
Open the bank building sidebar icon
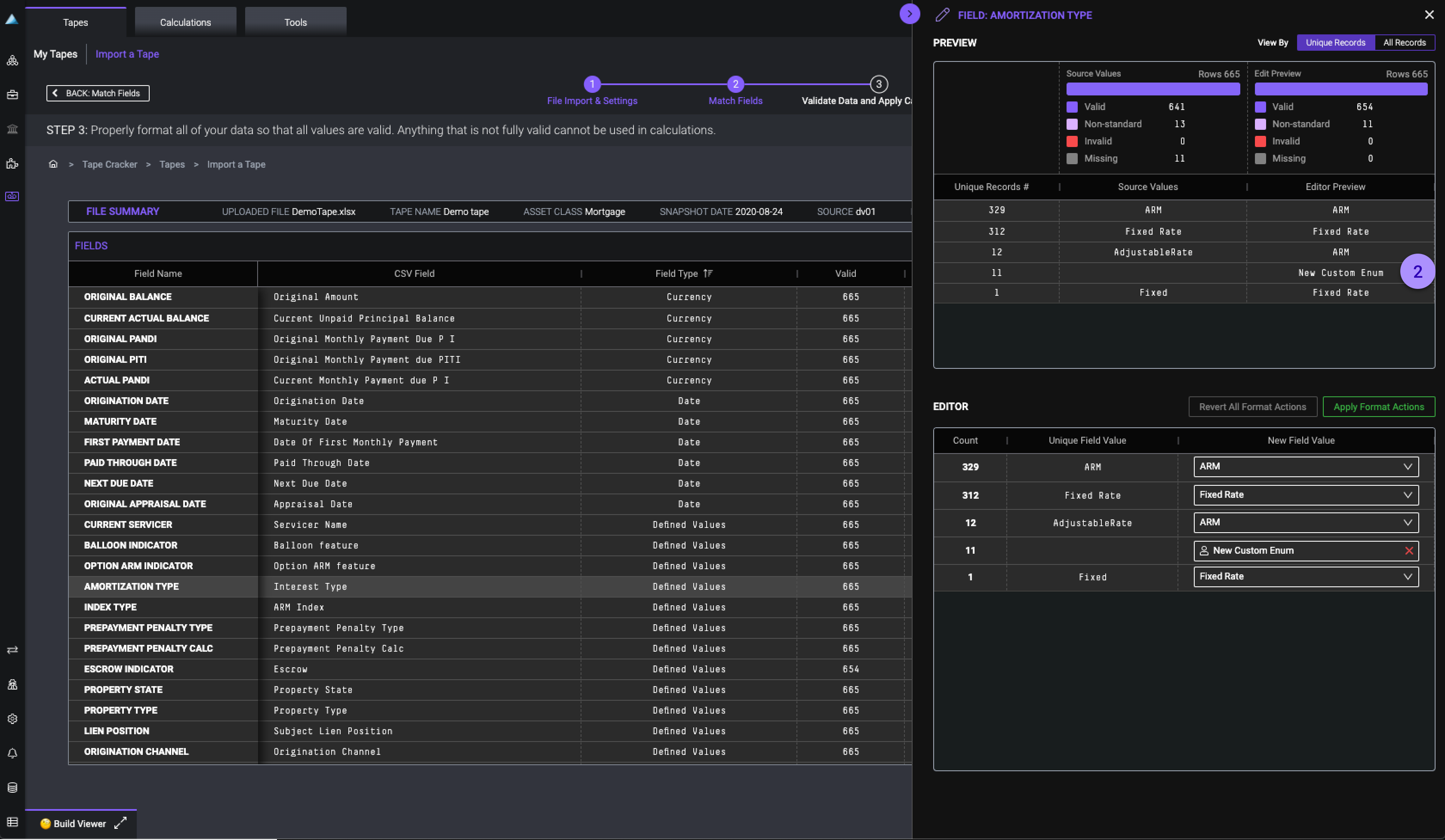12,129
